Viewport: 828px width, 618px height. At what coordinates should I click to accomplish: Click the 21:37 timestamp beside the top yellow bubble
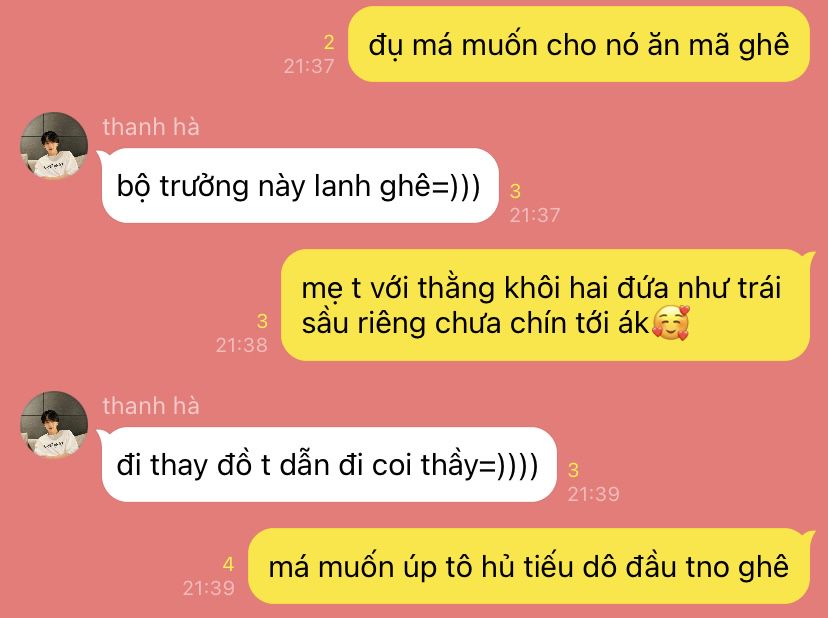click(x=309, y=66)
